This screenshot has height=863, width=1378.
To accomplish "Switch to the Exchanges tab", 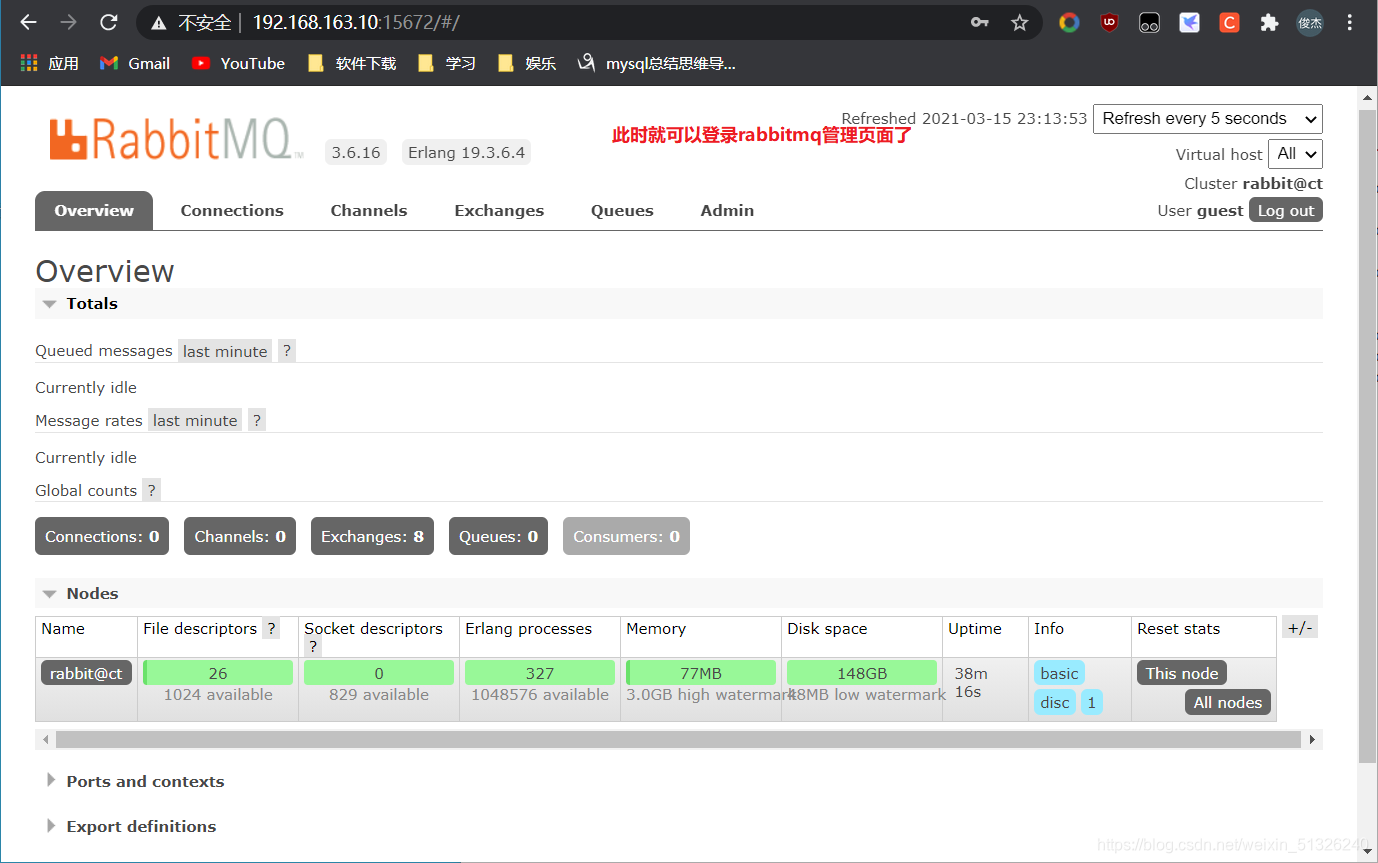I will tap(499, 211).
